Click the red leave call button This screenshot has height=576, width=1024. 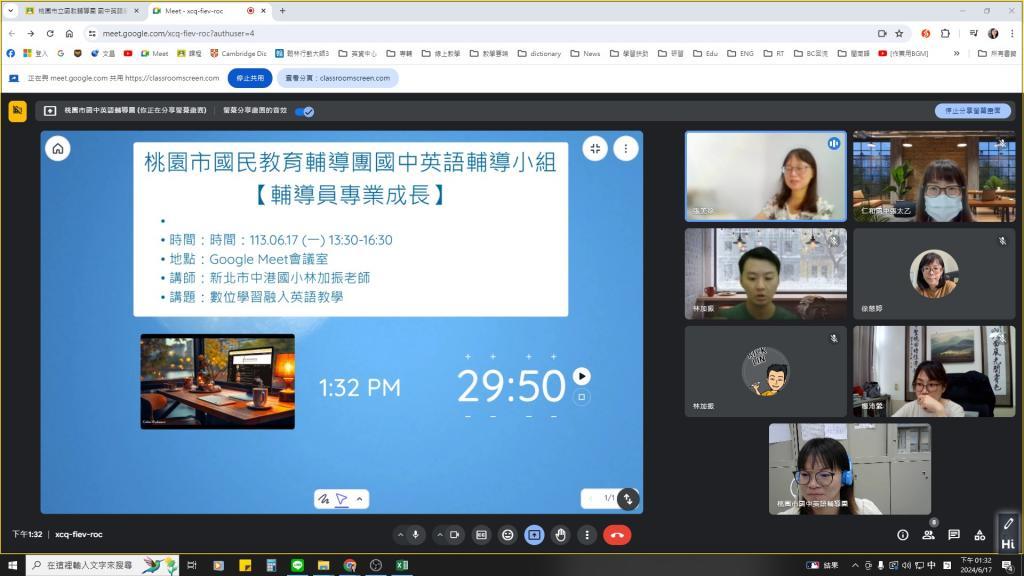click(x=617, y=535)
